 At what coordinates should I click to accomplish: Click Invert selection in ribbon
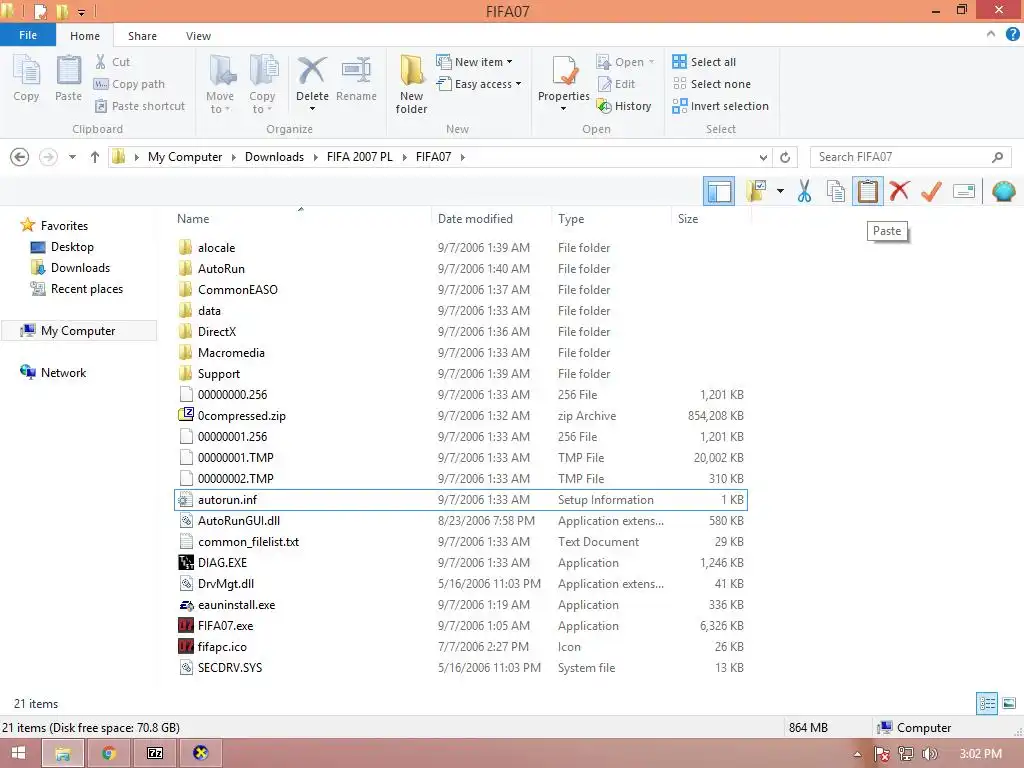(x=720, y=106)
